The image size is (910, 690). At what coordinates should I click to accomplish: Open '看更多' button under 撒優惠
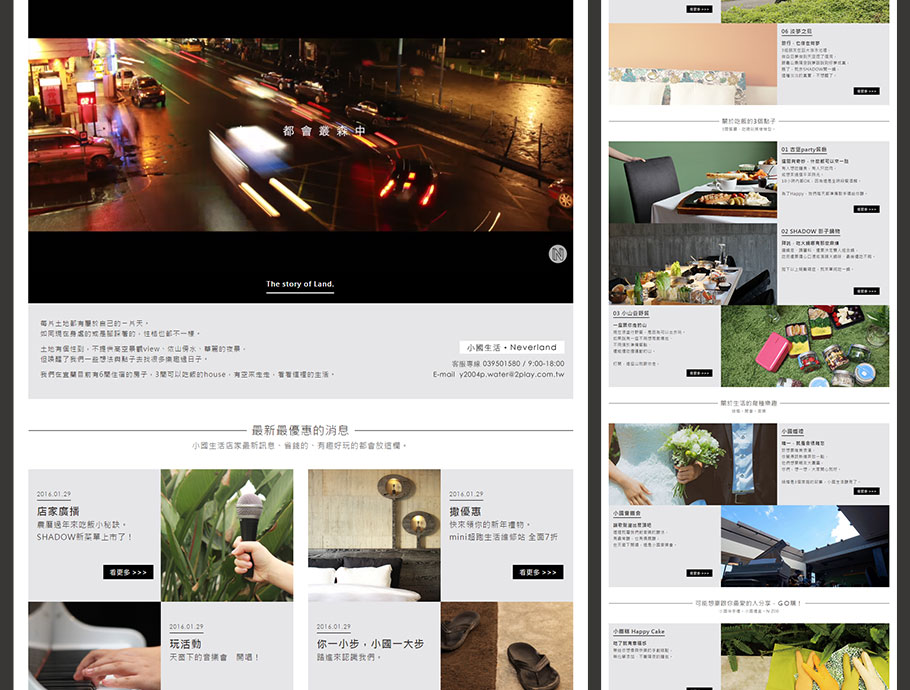[x=538, y=572]
